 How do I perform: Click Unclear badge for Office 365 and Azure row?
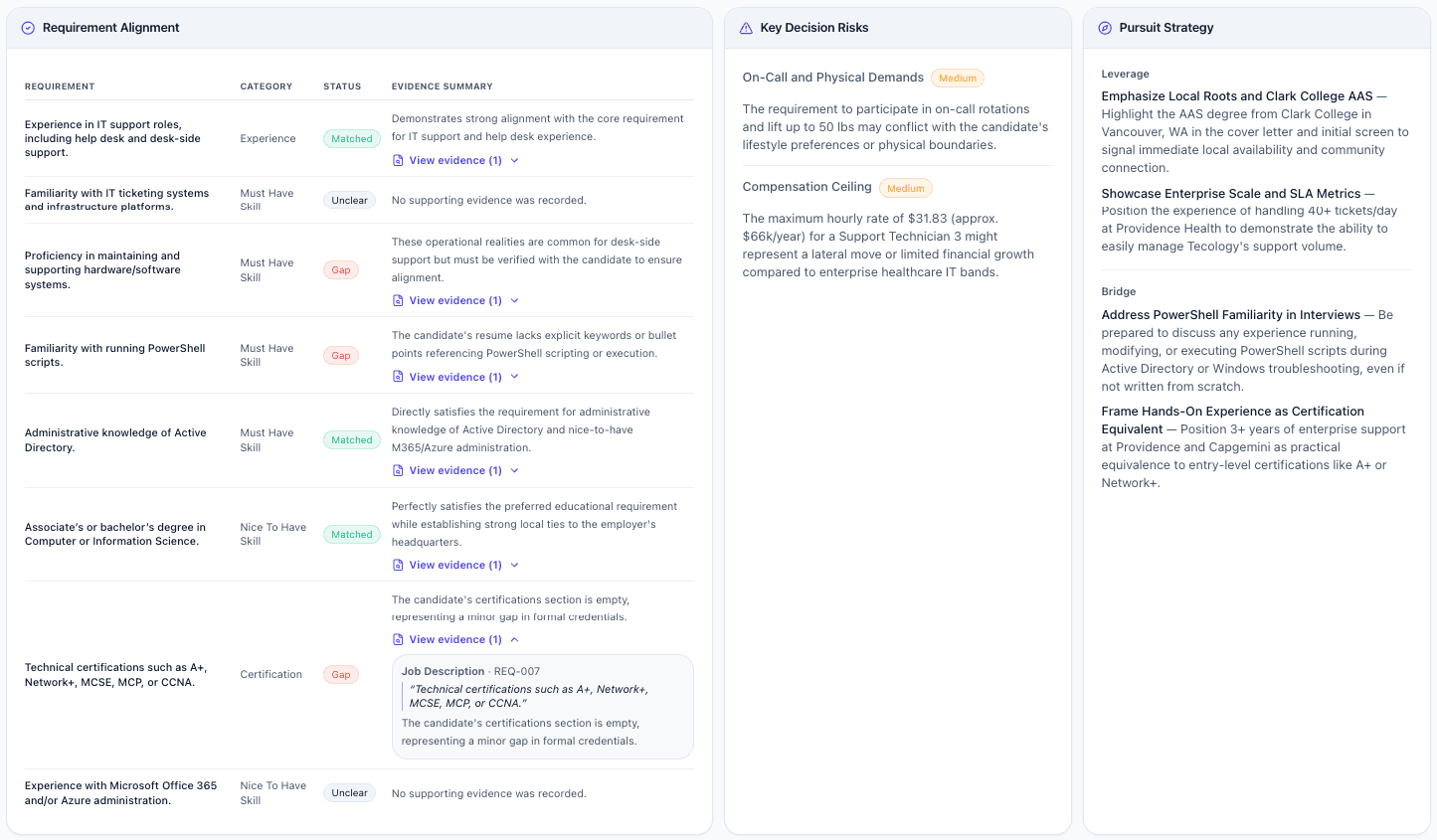349,793
